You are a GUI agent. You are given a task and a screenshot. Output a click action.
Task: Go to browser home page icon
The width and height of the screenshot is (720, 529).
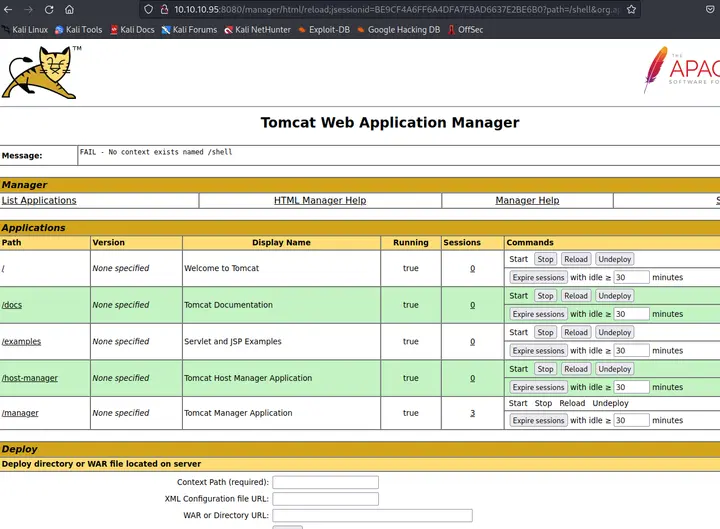[x=70, y=9]
